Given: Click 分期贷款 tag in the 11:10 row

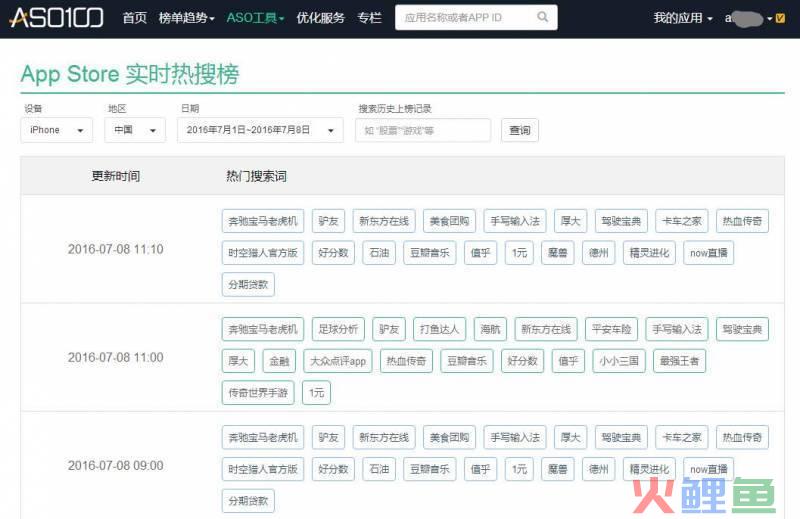Looking at the screenshot, I should (248, 284).
